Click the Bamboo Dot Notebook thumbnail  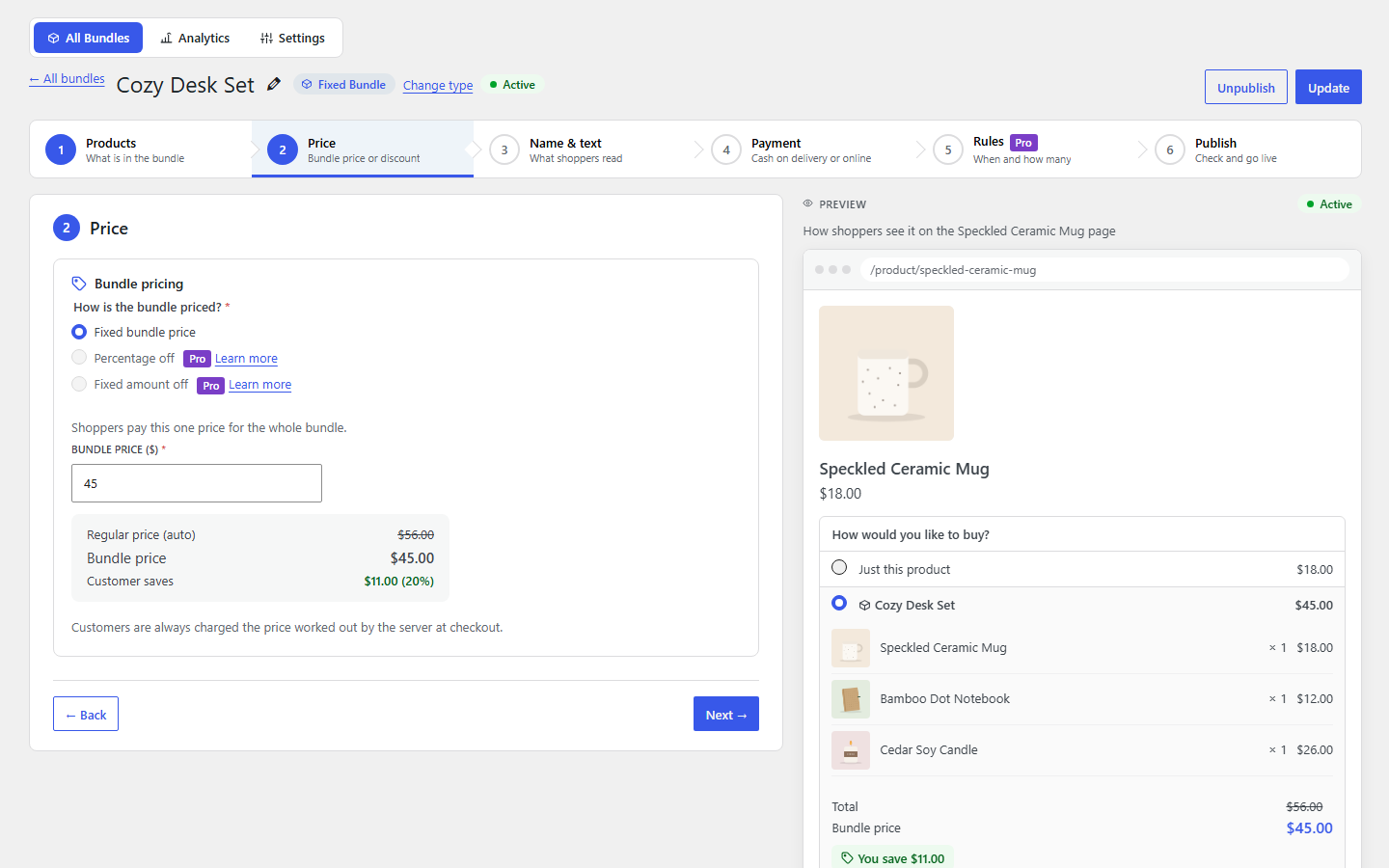coord(851,699)
